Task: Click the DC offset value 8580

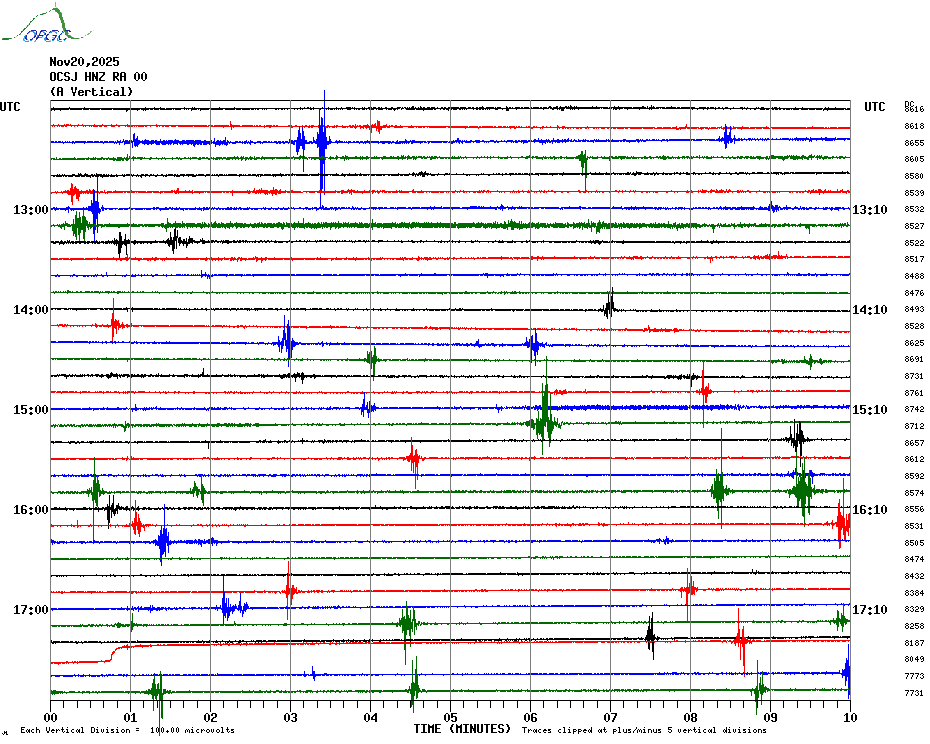Action: click(914, 176)
